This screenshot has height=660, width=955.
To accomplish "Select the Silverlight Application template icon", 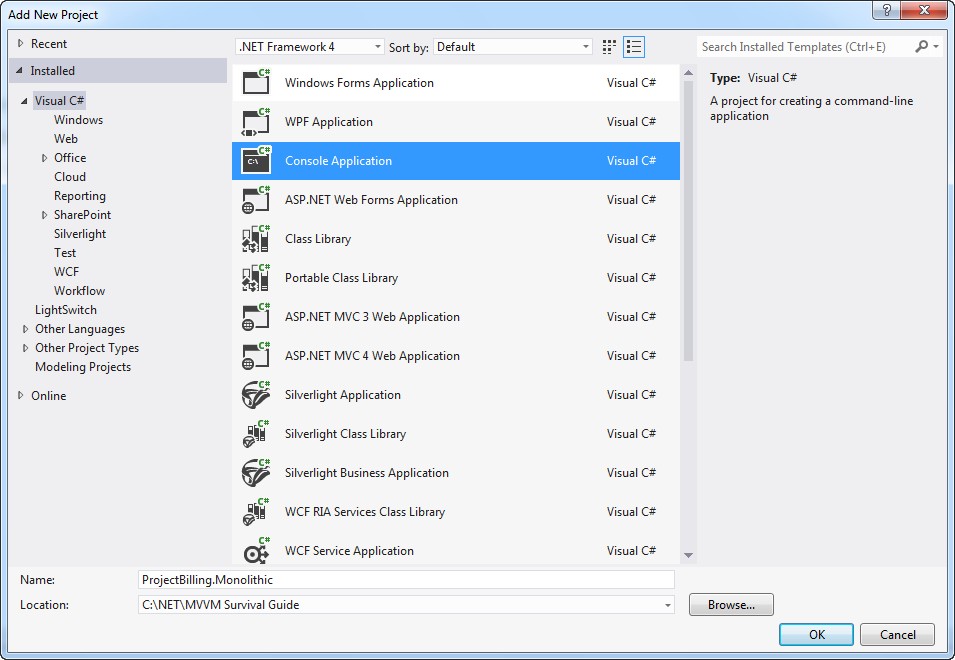I will click(x=256, y=394).
